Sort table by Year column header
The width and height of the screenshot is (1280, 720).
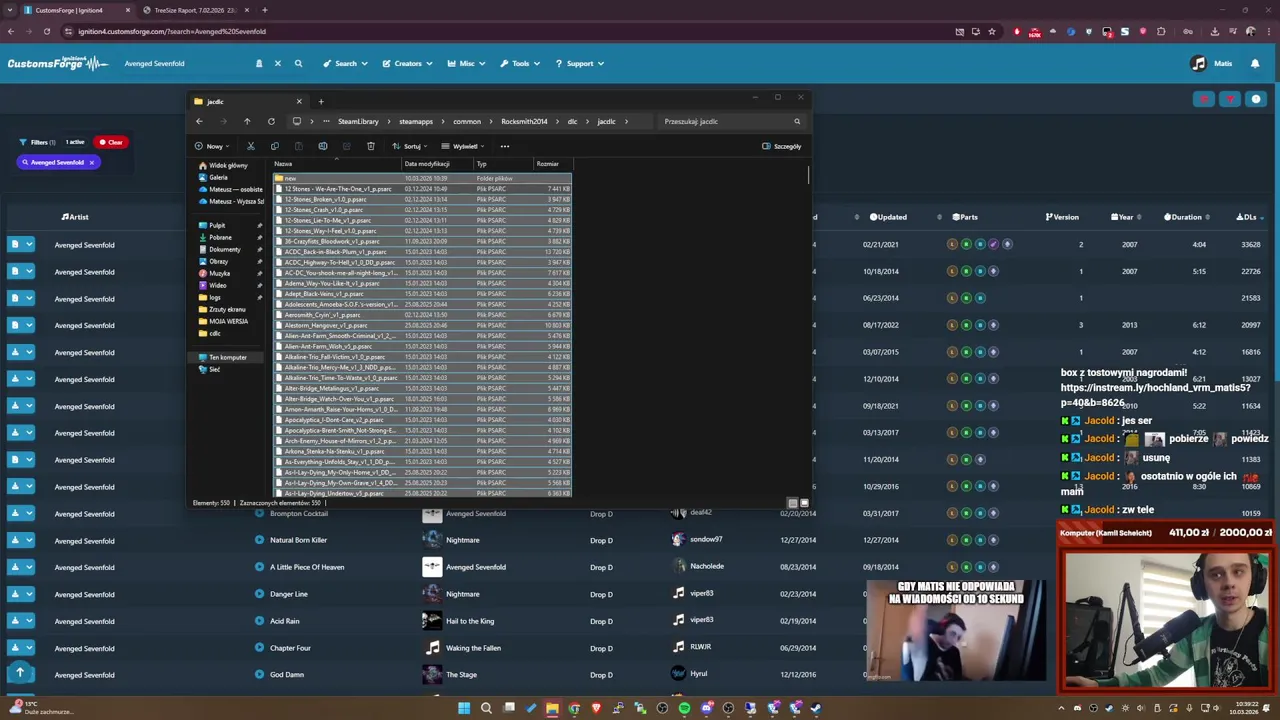[1122, 217]
